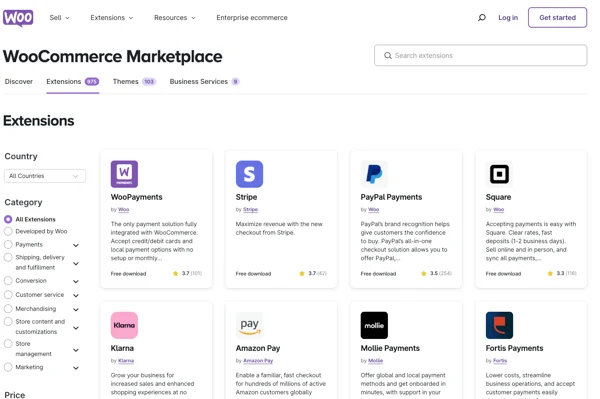The image size is (600, 399).
Task: Select the Merchandising category radio
Action: [8, 309]
